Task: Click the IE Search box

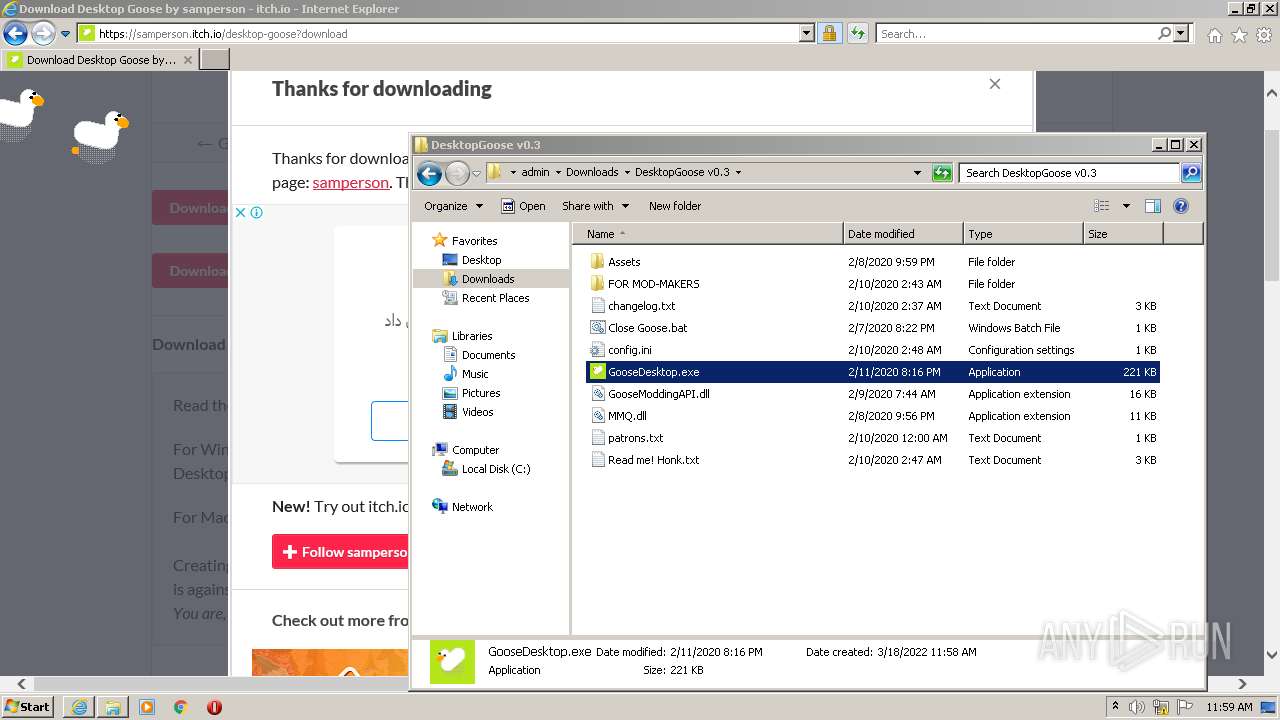Action: [1018, 33]
